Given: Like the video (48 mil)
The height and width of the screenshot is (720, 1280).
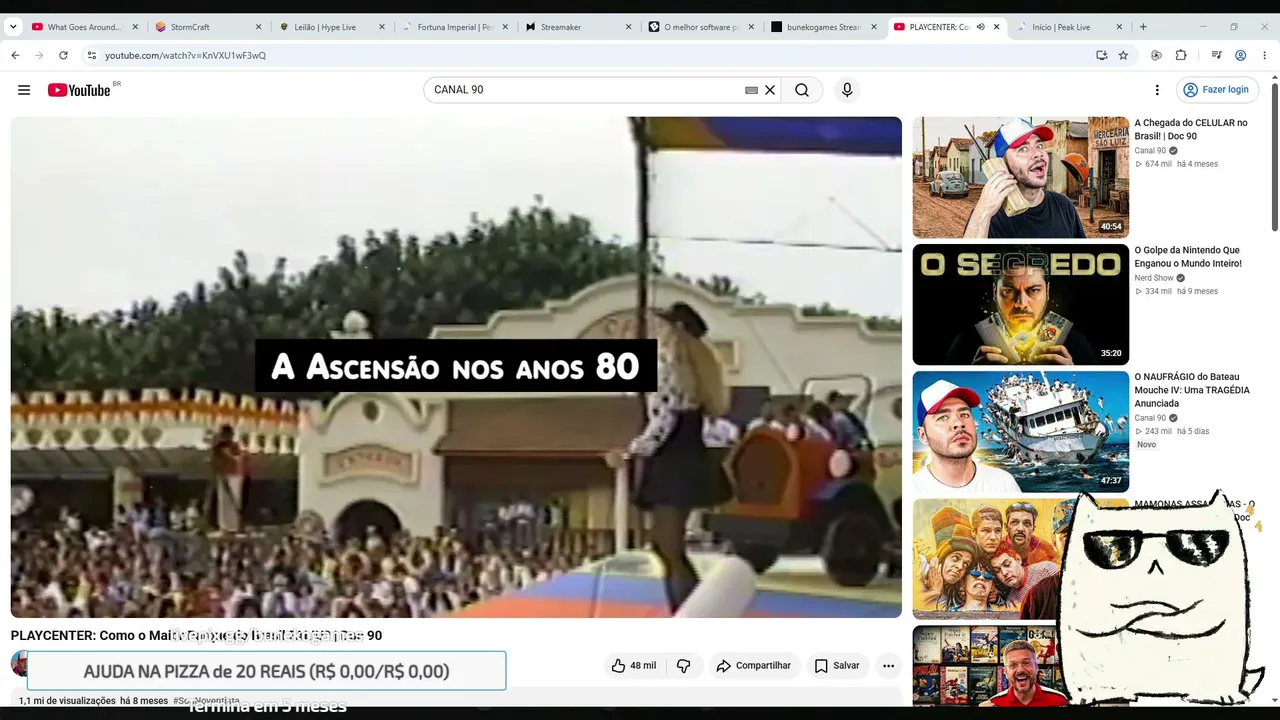Looking at the screenshot, I should click(634, 666).
